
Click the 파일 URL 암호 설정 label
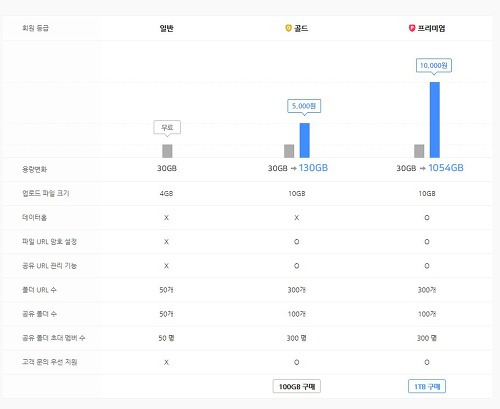click(49, 242)
